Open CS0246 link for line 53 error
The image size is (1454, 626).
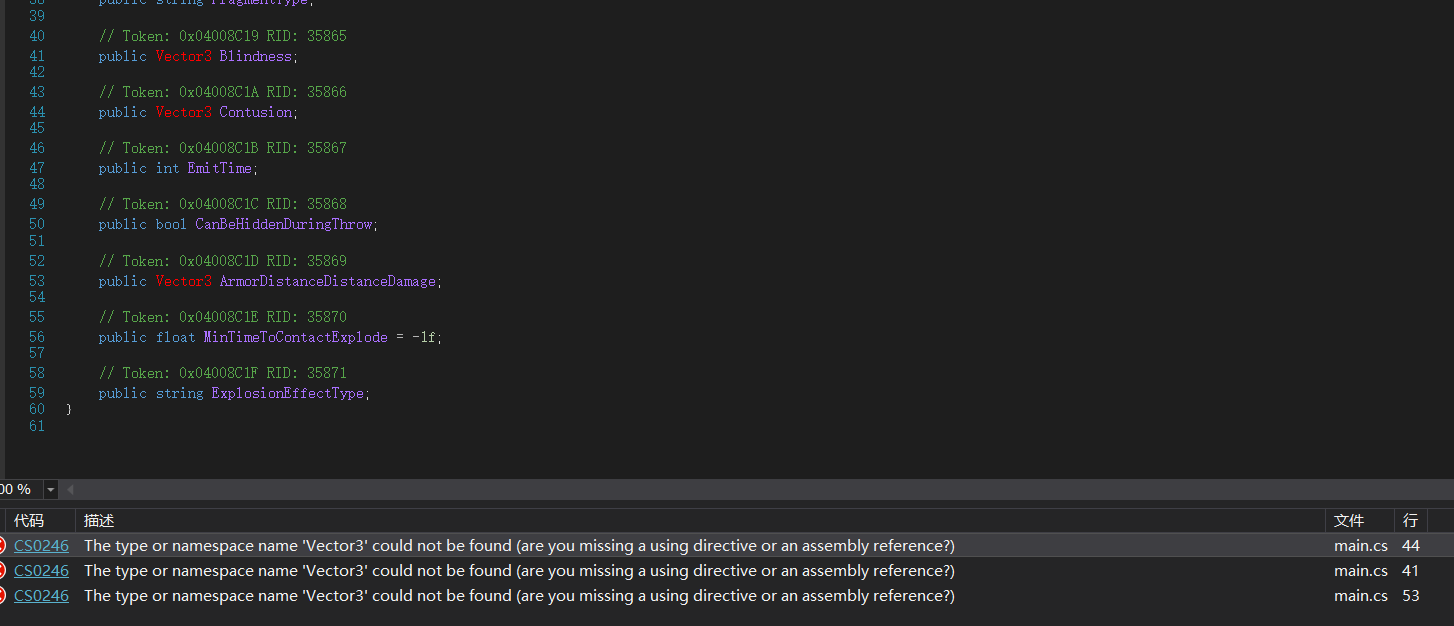click(41, 595)
